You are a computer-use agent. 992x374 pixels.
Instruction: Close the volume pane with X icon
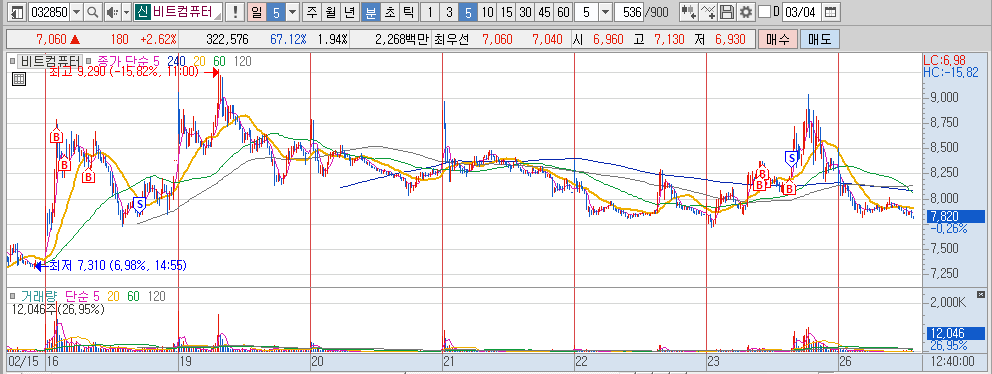click(x=981, y=294)
